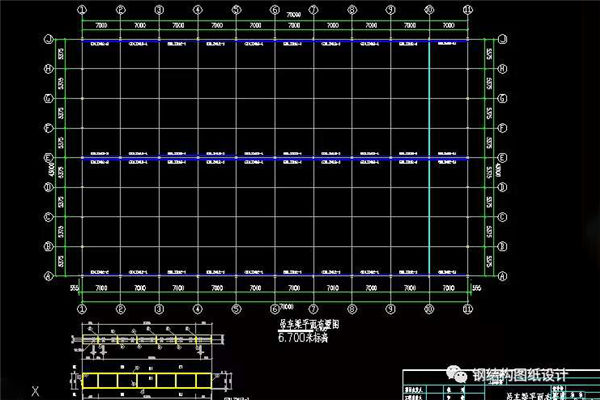This screenshot has height=400, width=600.
Task: Select top-right grid axis bubble 11
Action: (x=468, y=9)
